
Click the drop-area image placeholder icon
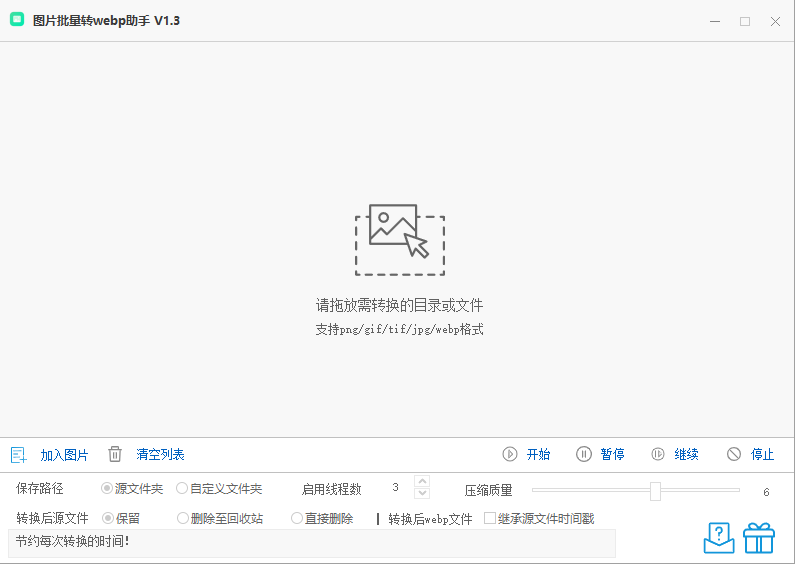click(x=399, y=240)
